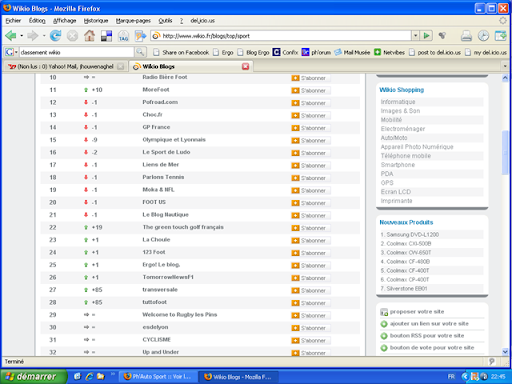Click the green Go arrow beside URL
The width and height of the screenshot is (512, 384).
click(x=426, y=35)
